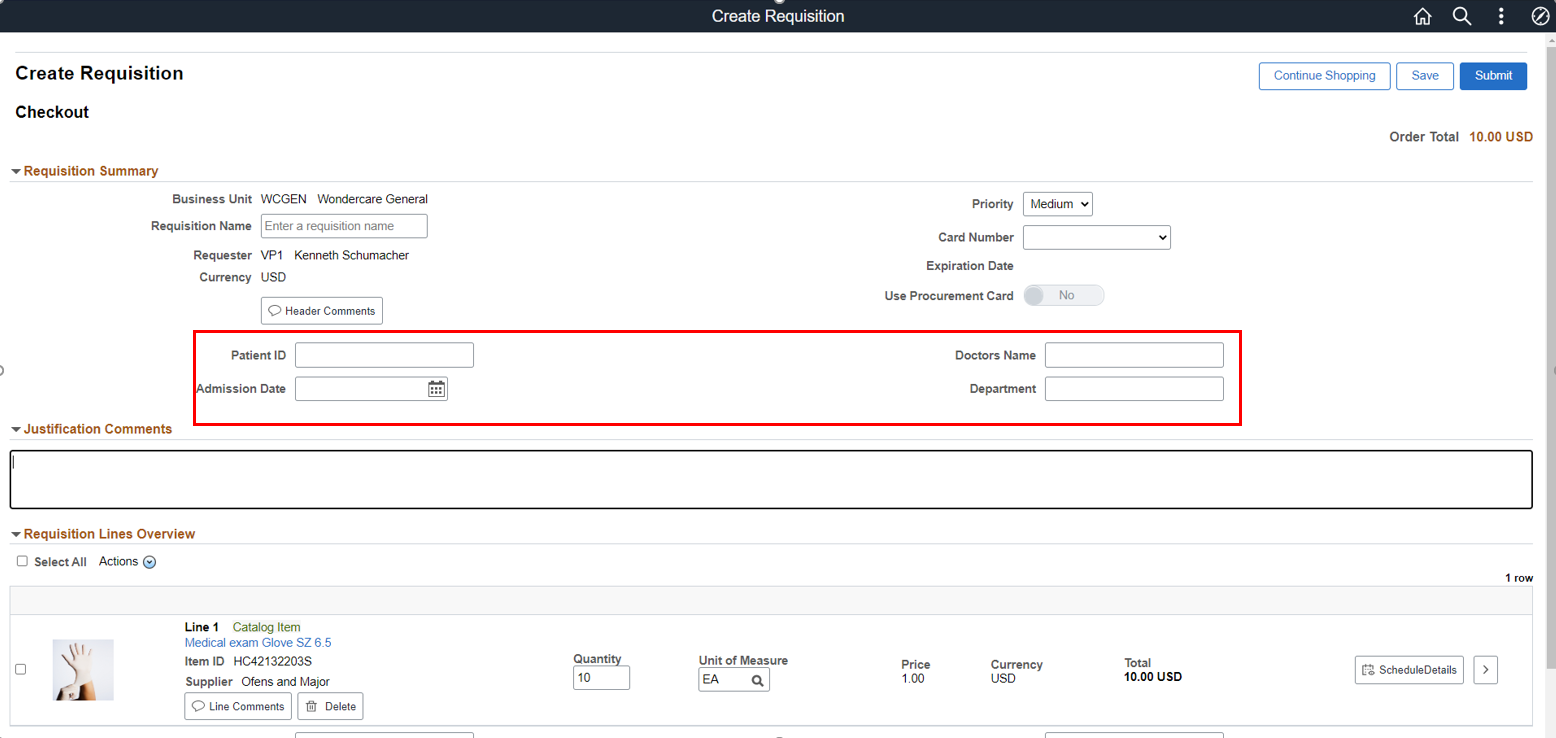1556x738 pixels.
Task: Open the Admission Date calendar picker
Action: (x=436, y=389)
